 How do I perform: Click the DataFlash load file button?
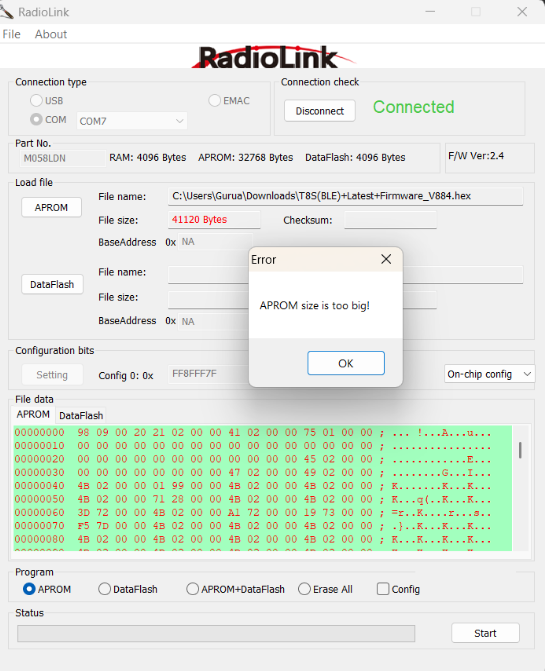pyautogui.click(x=52, y=285)
